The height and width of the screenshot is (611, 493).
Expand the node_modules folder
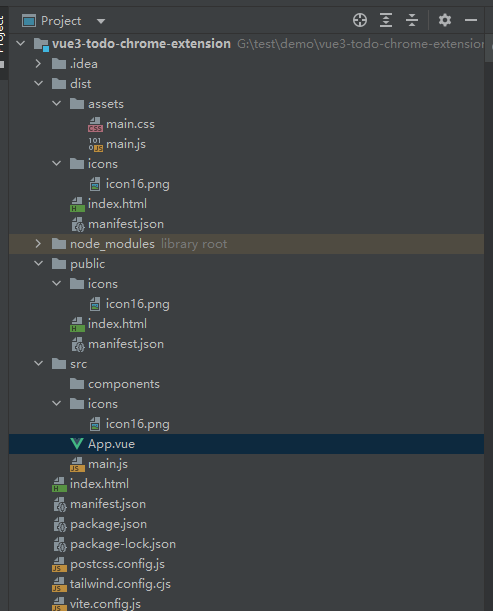[38, 244]
